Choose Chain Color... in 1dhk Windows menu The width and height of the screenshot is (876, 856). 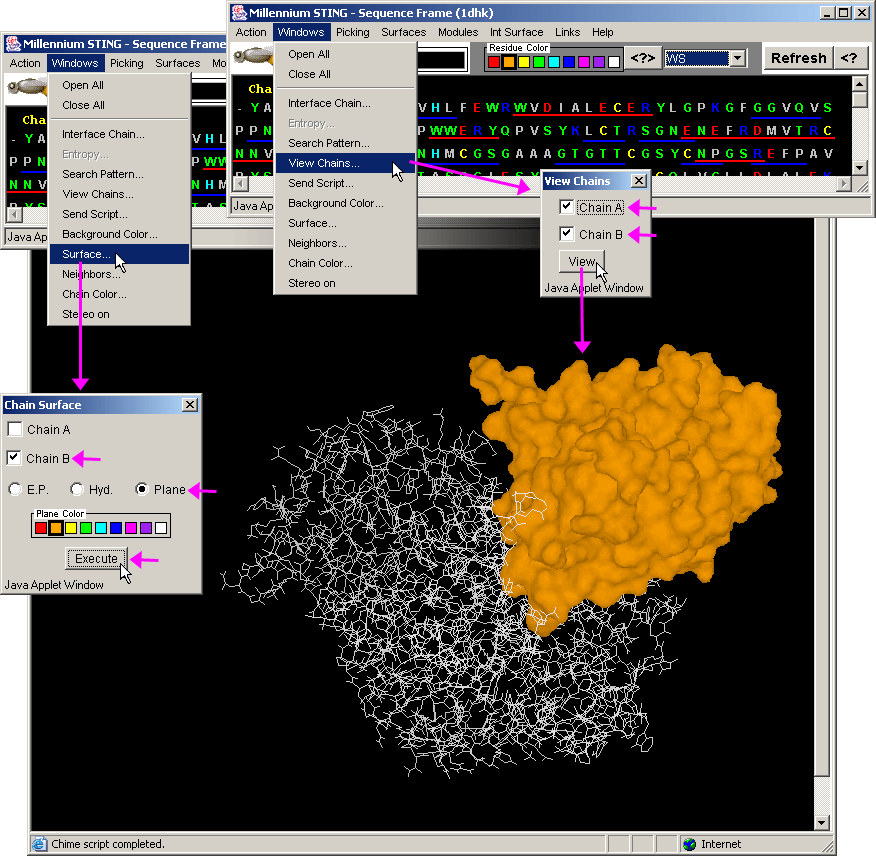(x=345, y=263)
